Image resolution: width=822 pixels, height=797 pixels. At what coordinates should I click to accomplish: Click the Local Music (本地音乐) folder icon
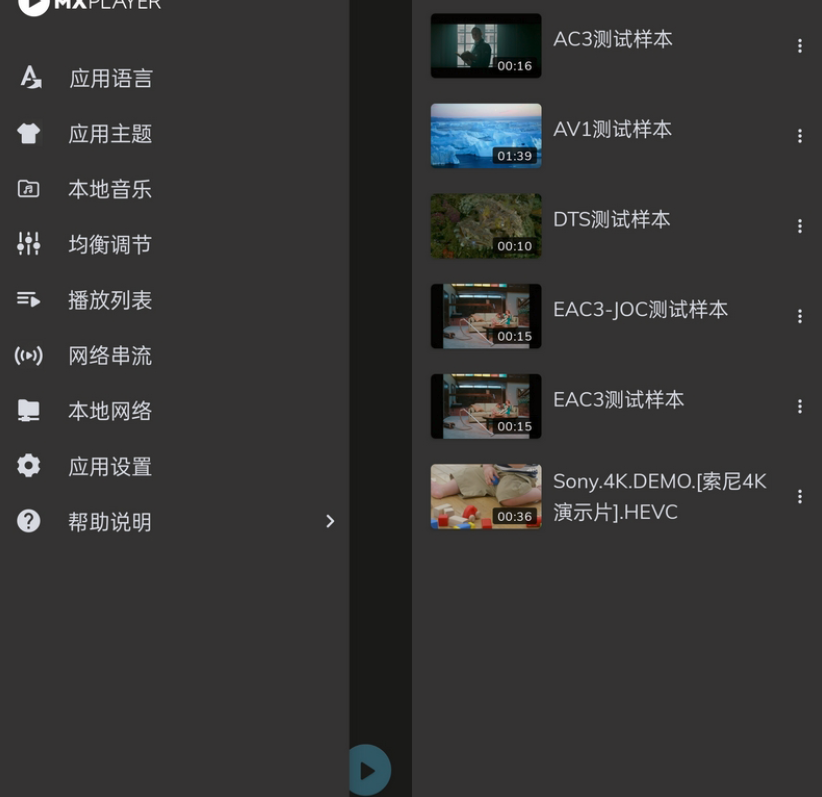coord(28,188)
